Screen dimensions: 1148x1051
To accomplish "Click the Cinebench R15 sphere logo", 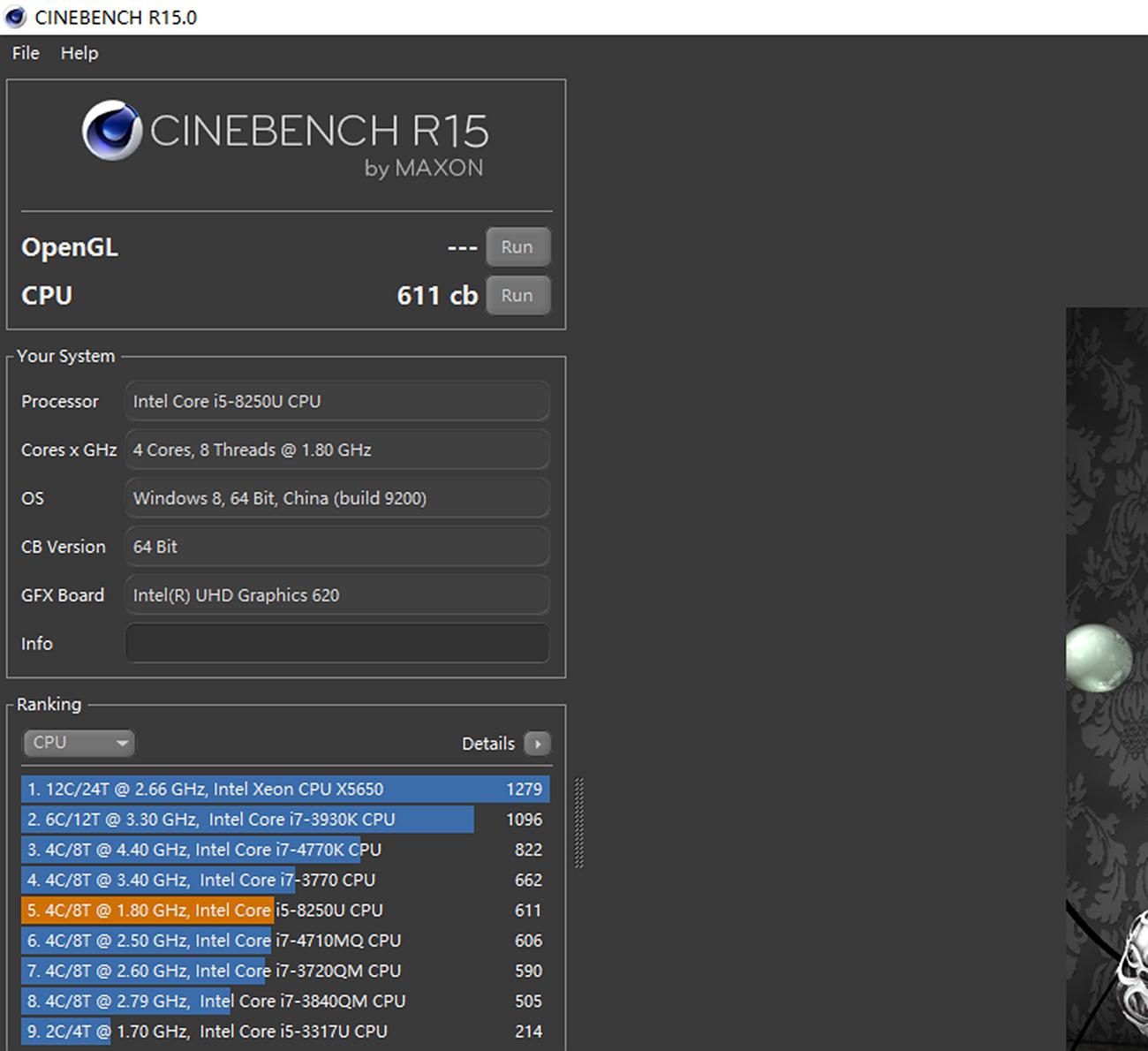I will click(x=112, y=130).
